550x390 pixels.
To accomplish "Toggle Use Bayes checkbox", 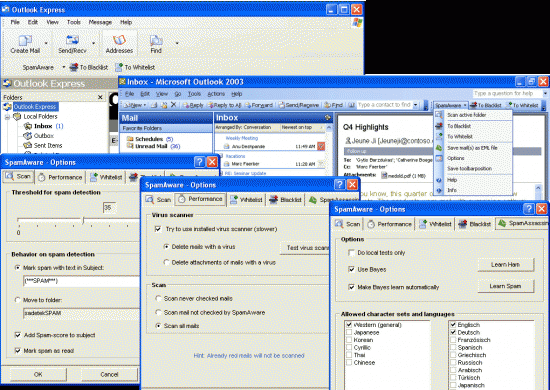I will [351, 269].
